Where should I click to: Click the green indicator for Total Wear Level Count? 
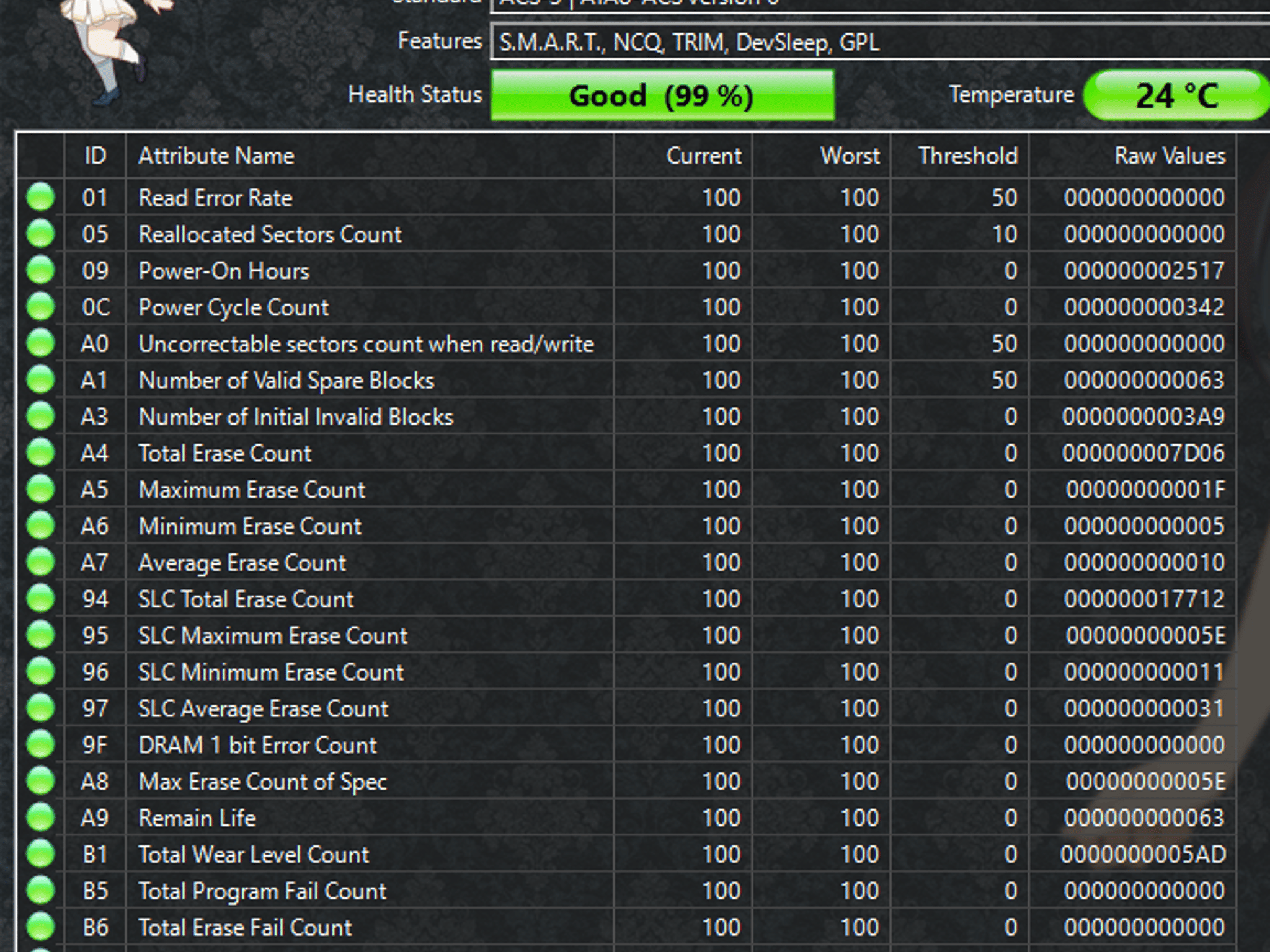point(41,854)
